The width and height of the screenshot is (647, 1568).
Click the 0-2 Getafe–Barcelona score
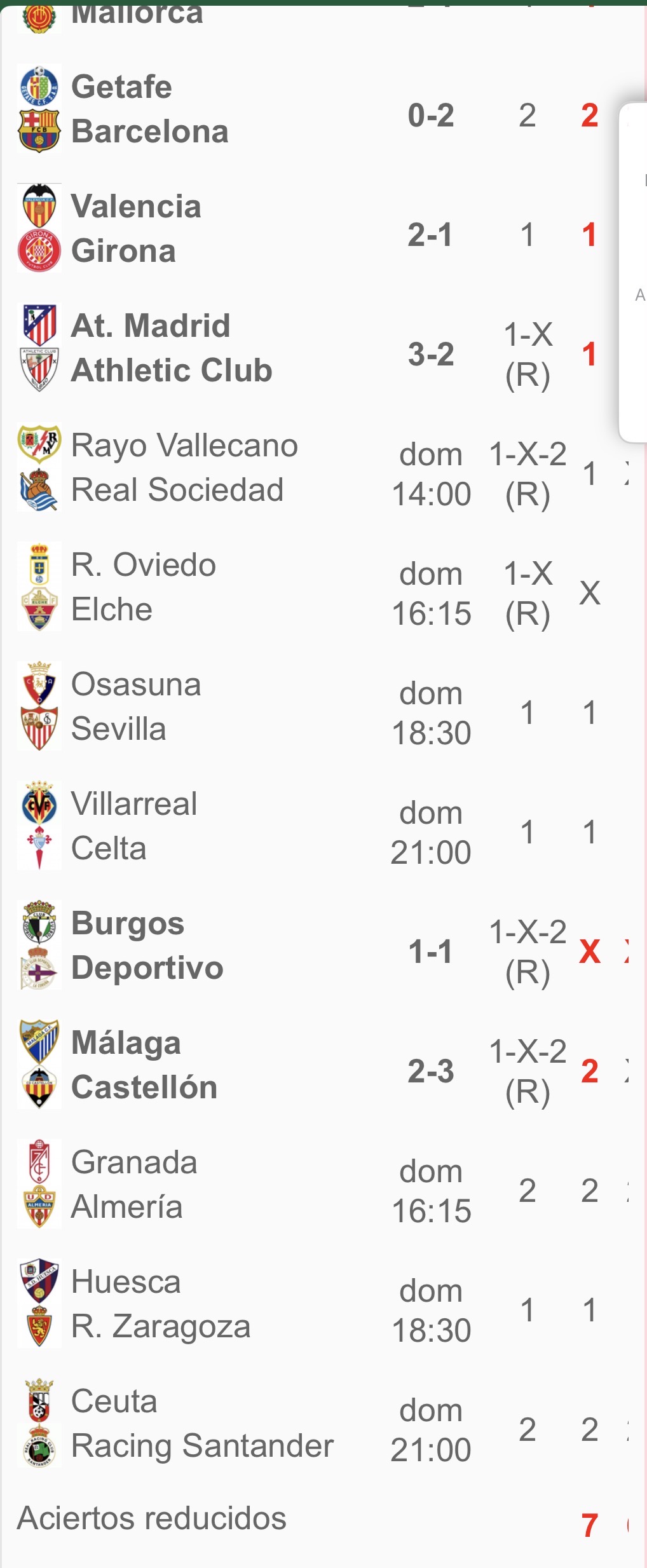click(x=431, y=116)
